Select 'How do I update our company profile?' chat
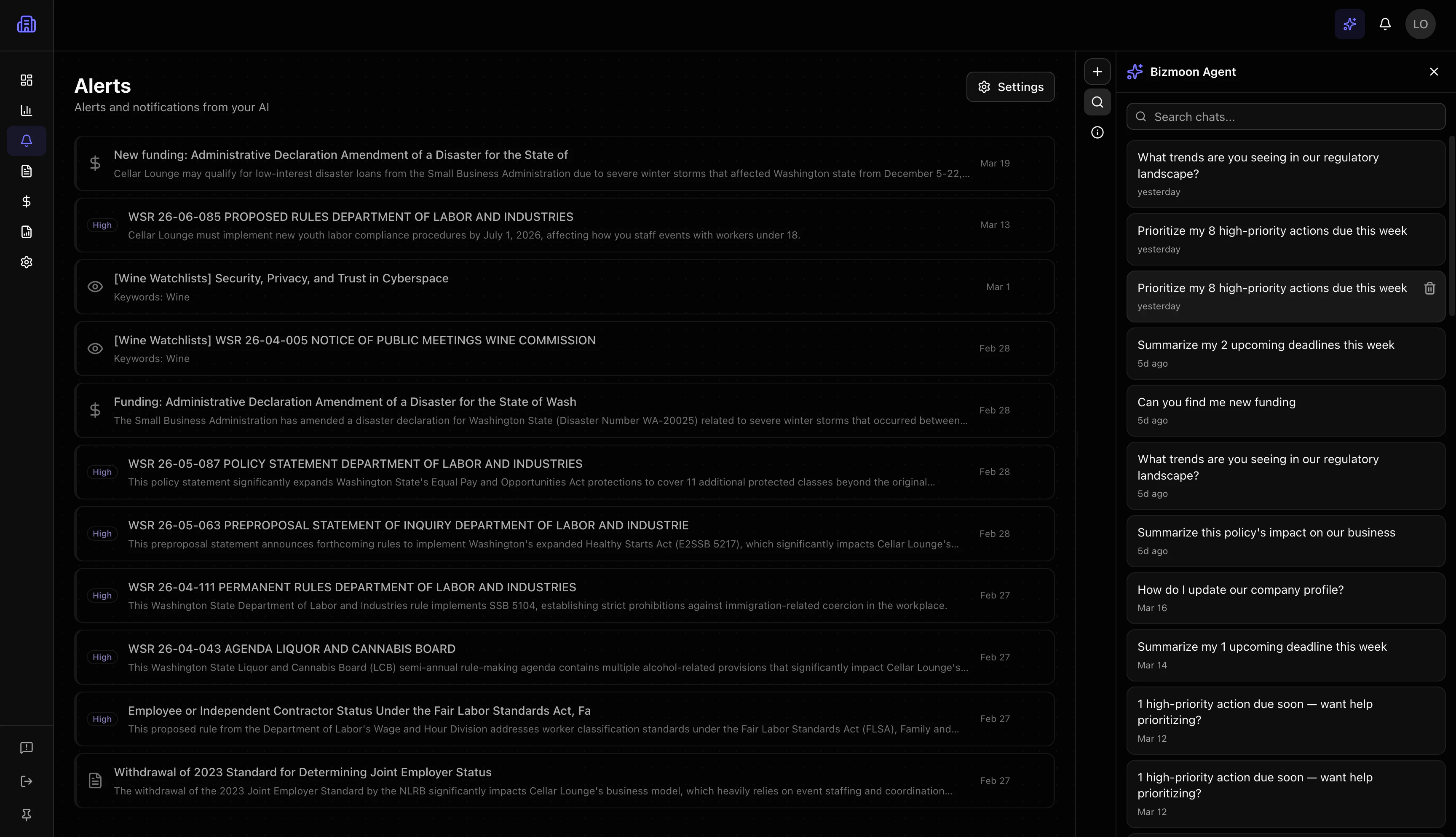1456x837 pixels. pos(1240,590)
